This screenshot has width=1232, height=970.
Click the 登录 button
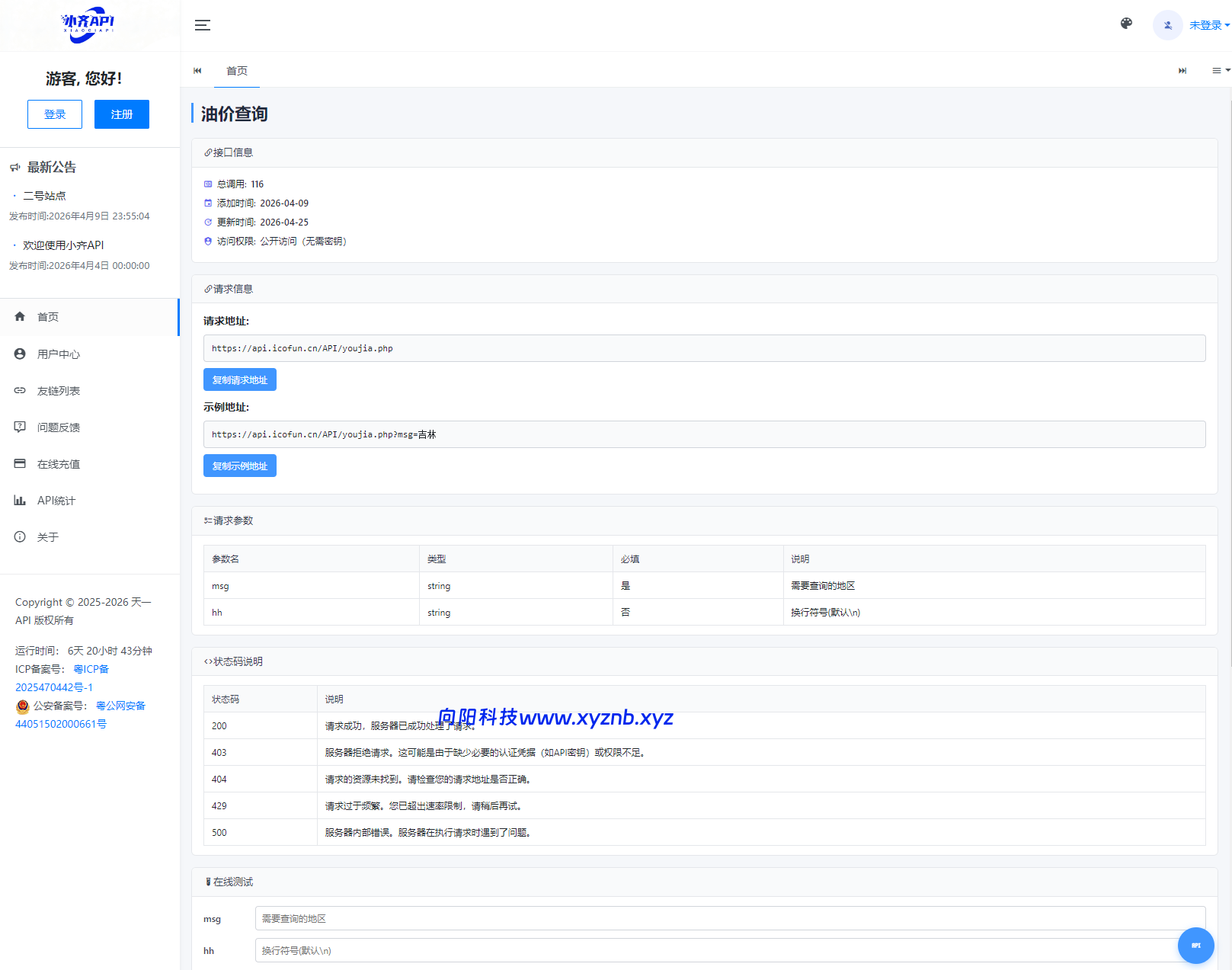click(55, 114)
